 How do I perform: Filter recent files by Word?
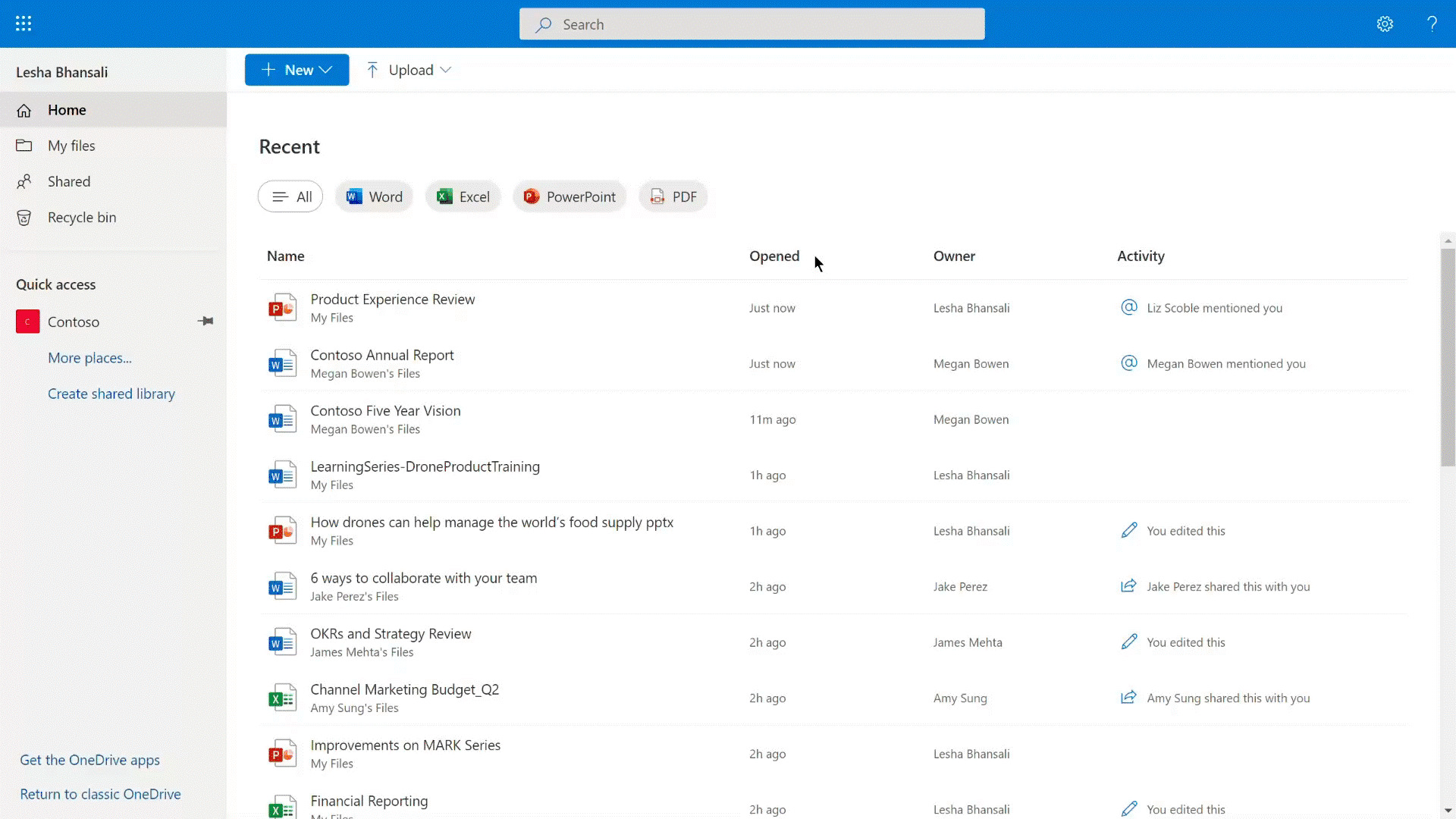[374, 197]
